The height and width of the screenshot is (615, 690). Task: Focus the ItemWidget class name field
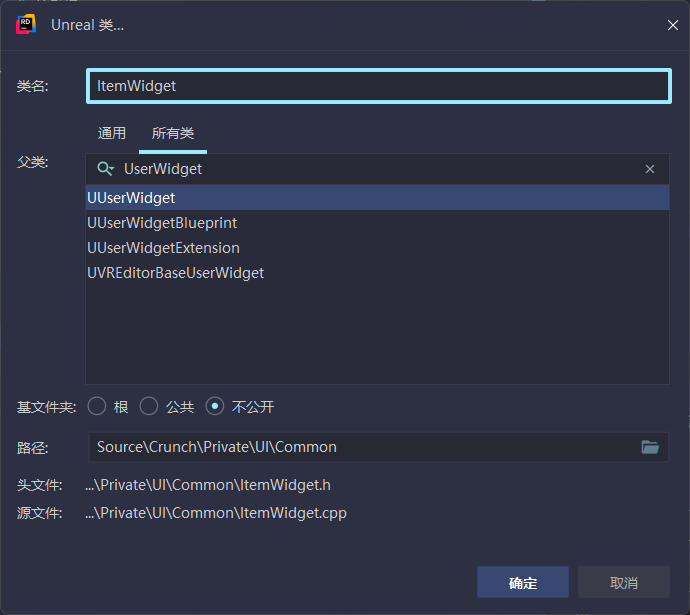[x=379, y=86]
